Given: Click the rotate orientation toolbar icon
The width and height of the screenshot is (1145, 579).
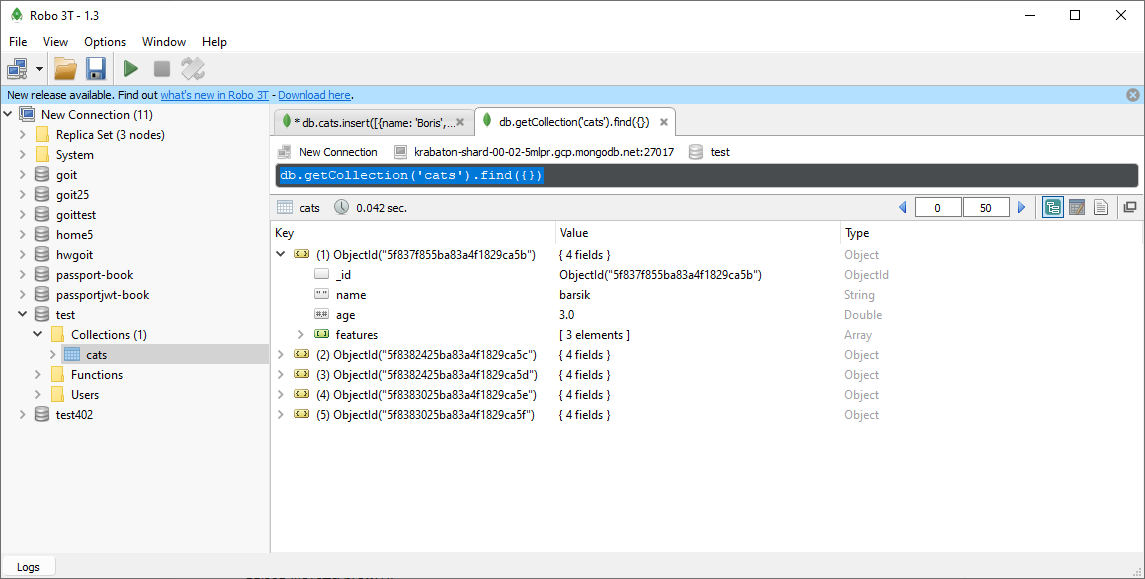Looking at the screenshot, I should [x=193, y=69].
